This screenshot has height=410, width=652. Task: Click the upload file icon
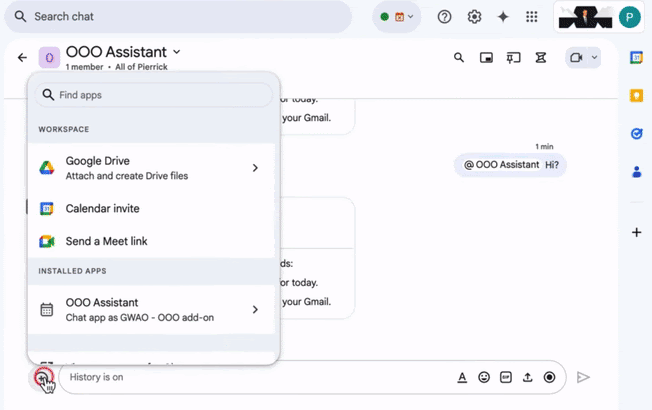(528, 377)
